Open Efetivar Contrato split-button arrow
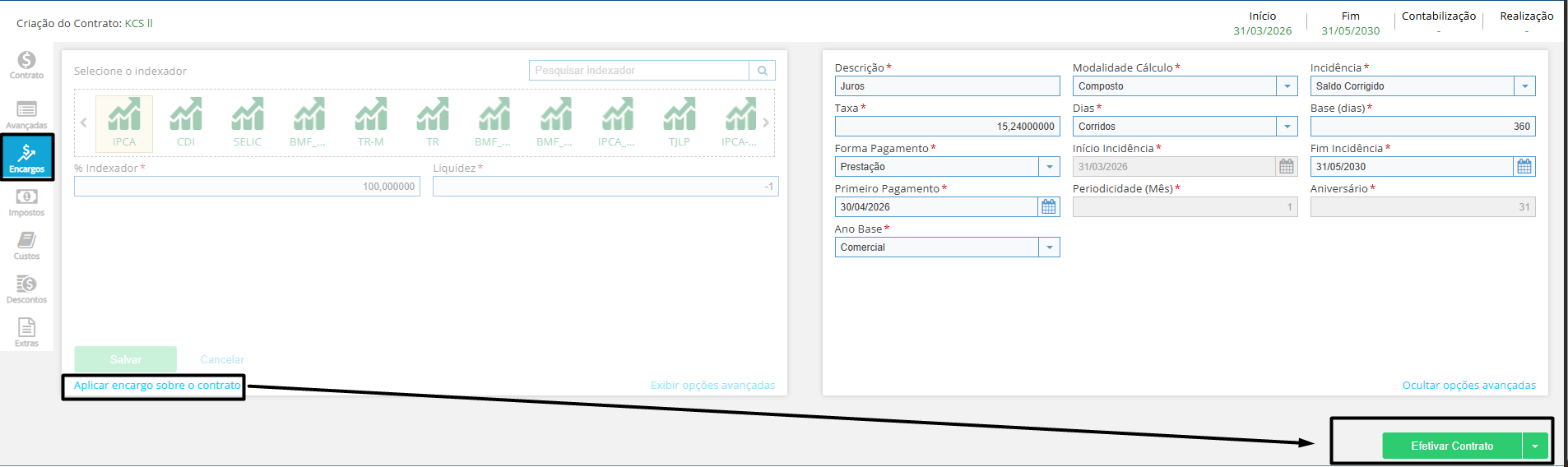The image size is (1568, 467). (1535, 446)
